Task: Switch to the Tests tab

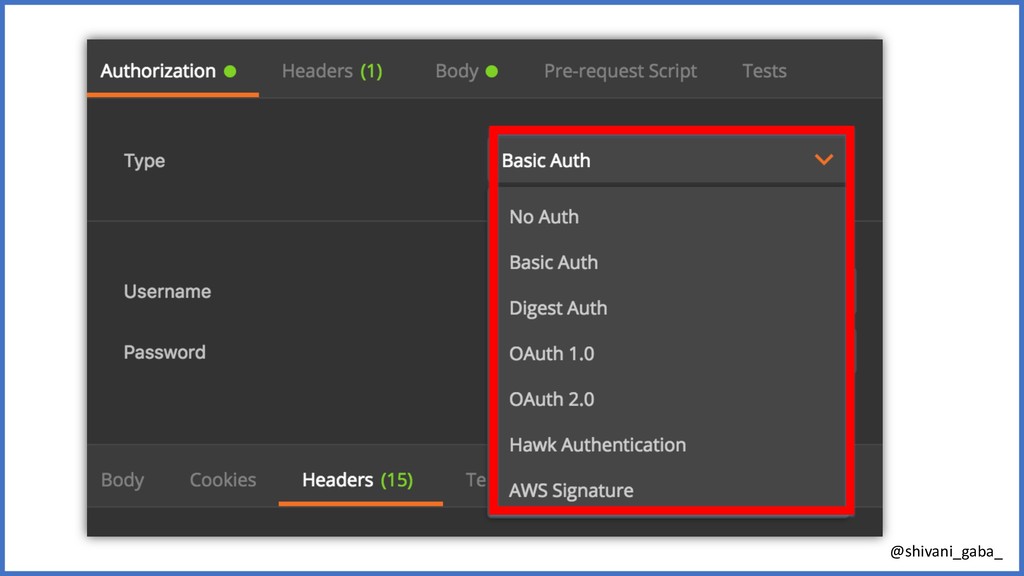Action: pos(764,71)
